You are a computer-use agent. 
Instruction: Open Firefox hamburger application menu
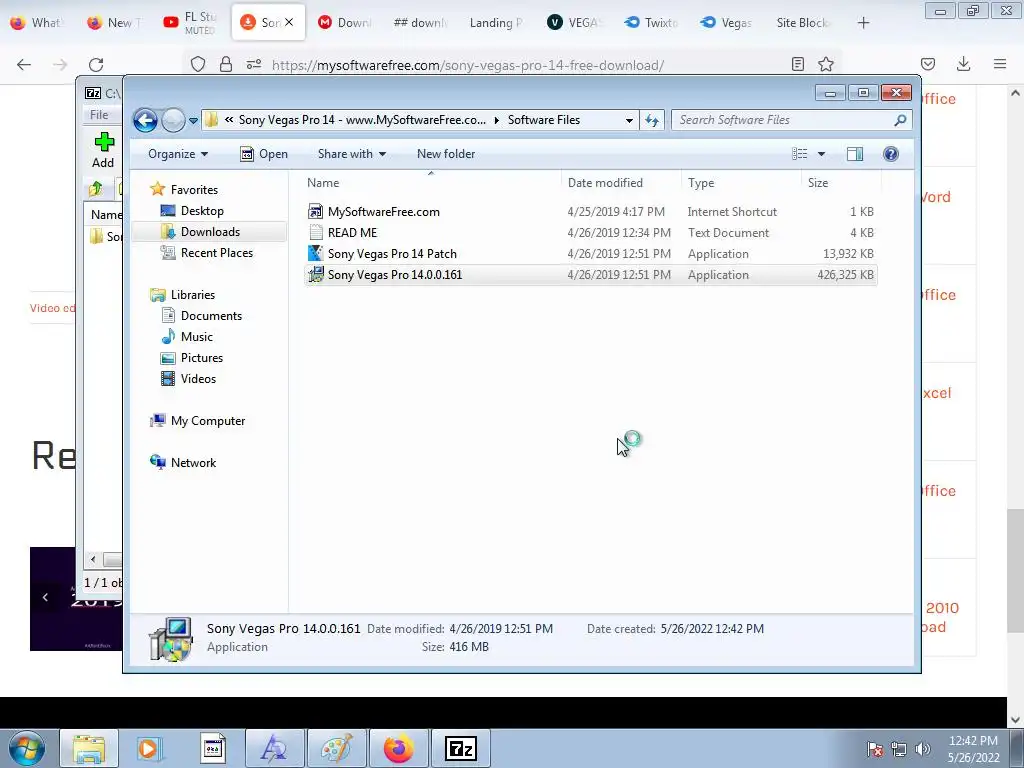(1000, 64)
